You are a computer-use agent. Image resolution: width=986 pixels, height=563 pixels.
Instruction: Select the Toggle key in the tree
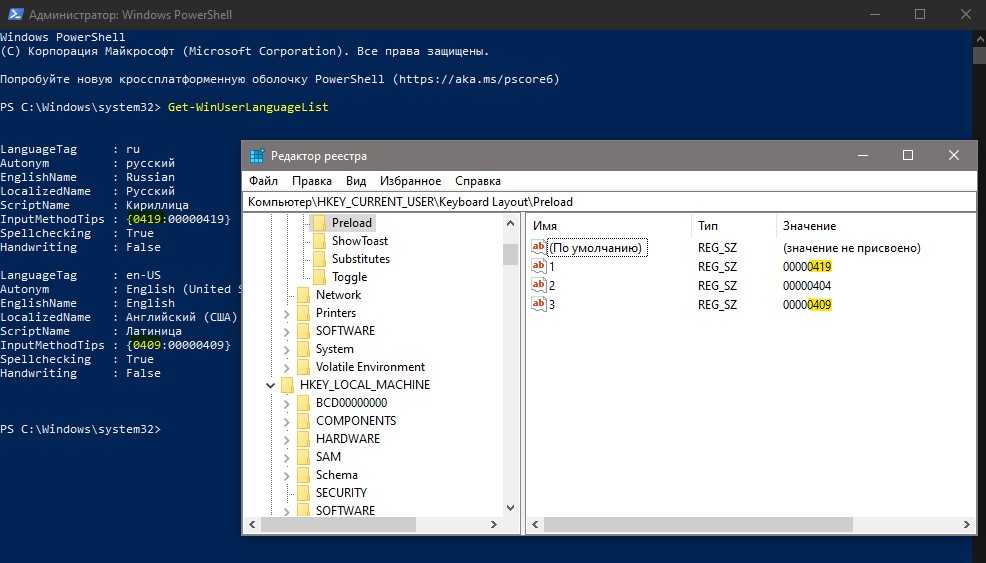pyautogui.click(x=349, y=277)
